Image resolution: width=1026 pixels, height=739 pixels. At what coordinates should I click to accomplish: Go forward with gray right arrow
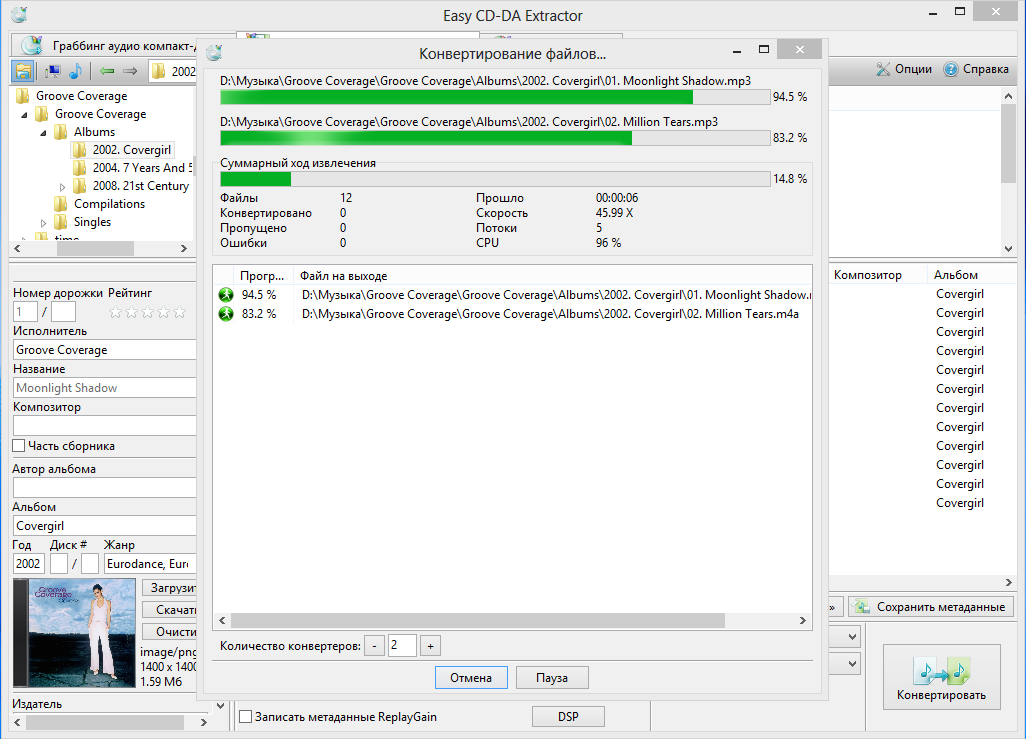(x=130, y=71)
